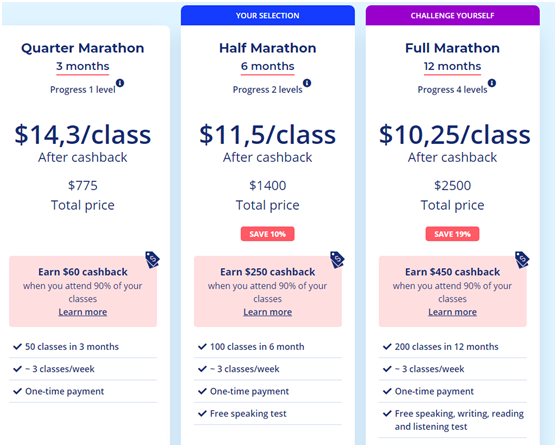This screenshot has width=557, height=447.
Task: Click the info icon beside Progress 2 levels
Action: (307, 83)
